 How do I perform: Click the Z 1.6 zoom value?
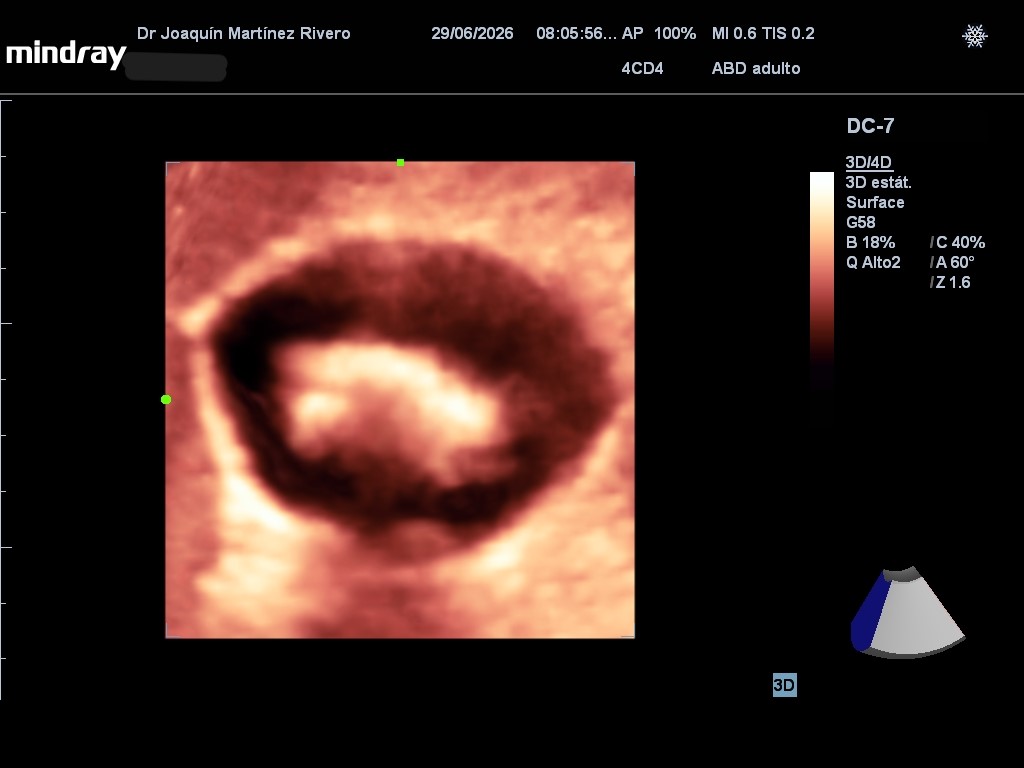(953, 283)
